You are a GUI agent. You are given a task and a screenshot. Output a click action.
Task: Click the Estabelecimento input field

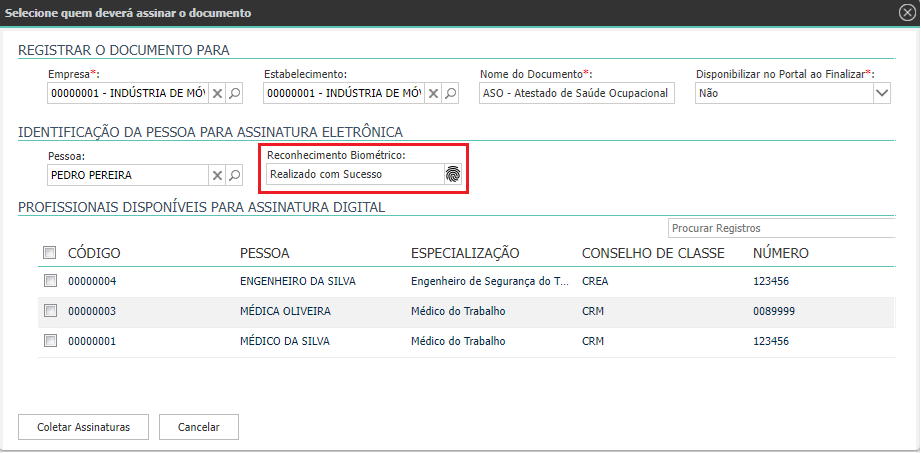pyautogui.click(x=344, y=93)
